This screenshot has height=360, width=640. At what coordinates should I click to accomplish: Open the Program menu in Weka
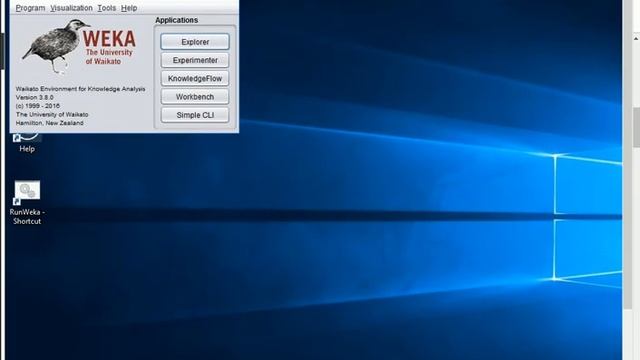pos(30,8)
